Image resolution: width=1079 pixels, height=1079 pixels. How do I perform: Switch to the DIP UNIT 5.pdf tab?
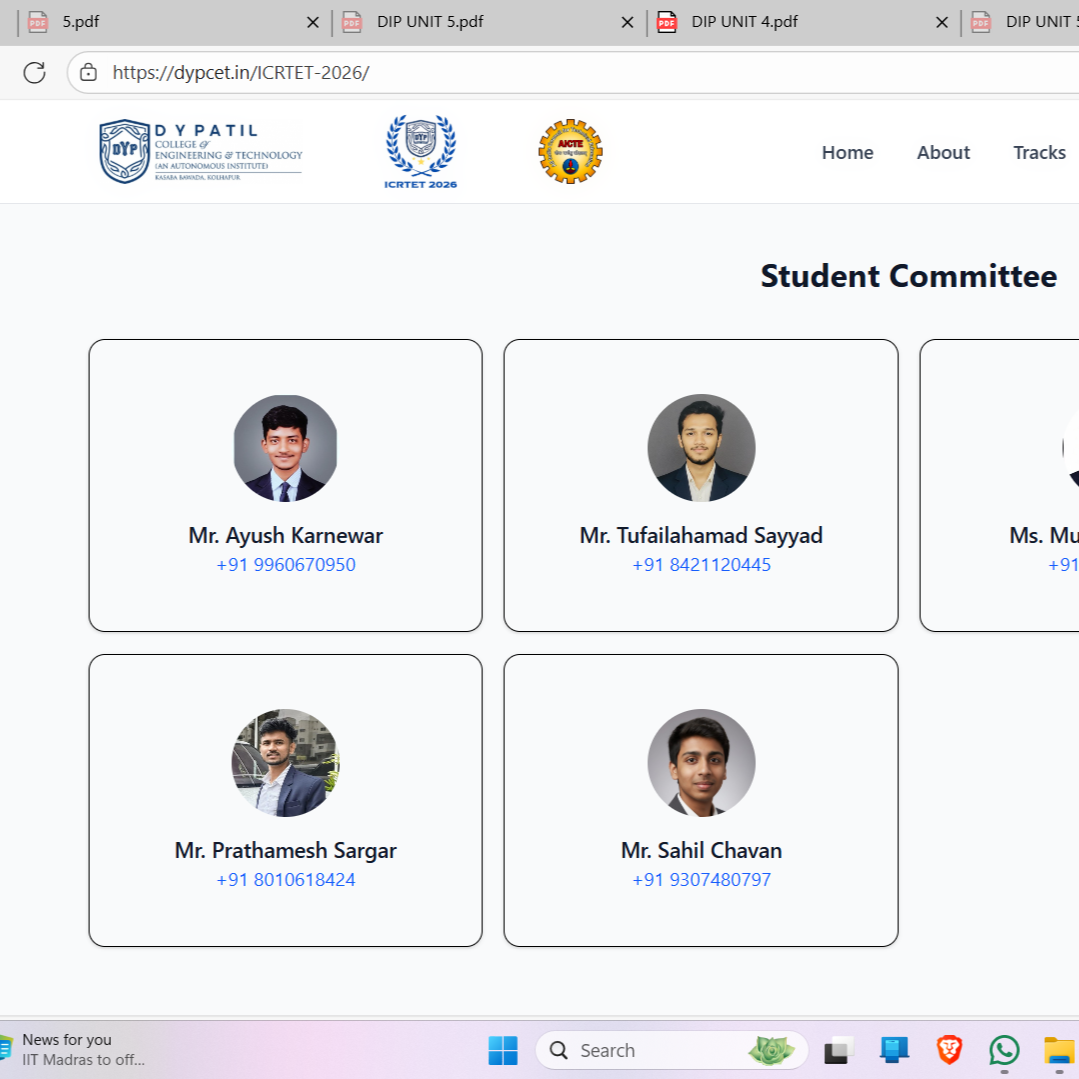[x=430, y=21]
